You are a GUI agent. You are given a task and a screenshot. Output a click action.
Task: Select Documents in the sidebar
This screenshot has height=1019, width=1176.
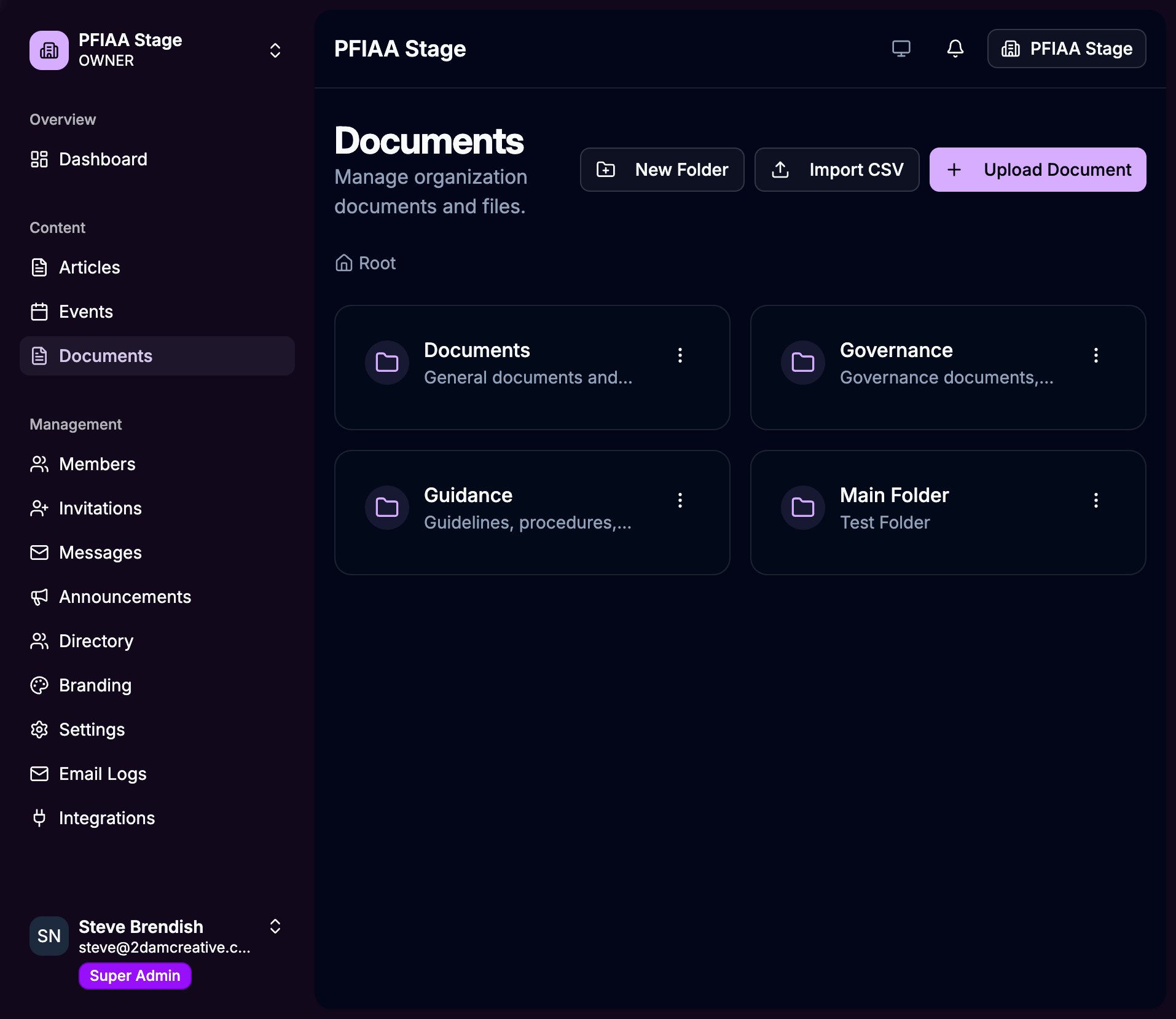pyautogui.click(x=157, y=356)
